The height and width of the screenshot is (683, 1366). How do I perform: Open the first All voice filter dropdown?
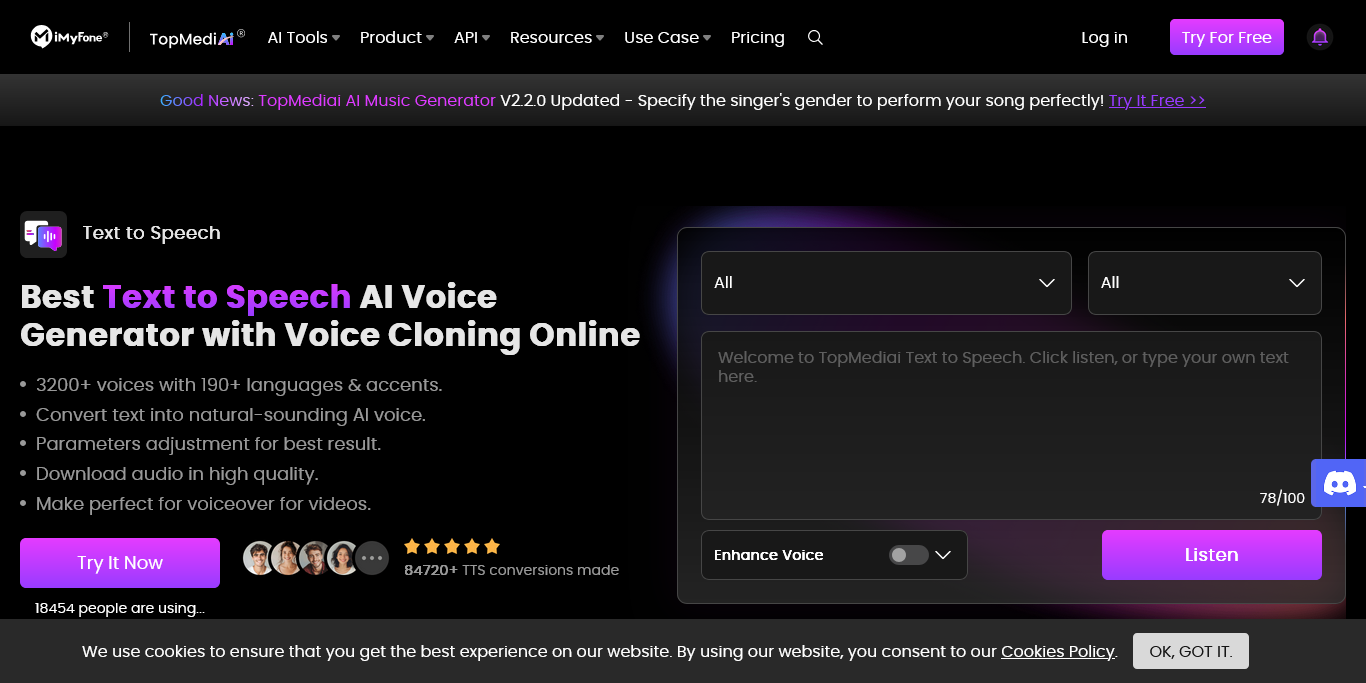click(886, 283)
